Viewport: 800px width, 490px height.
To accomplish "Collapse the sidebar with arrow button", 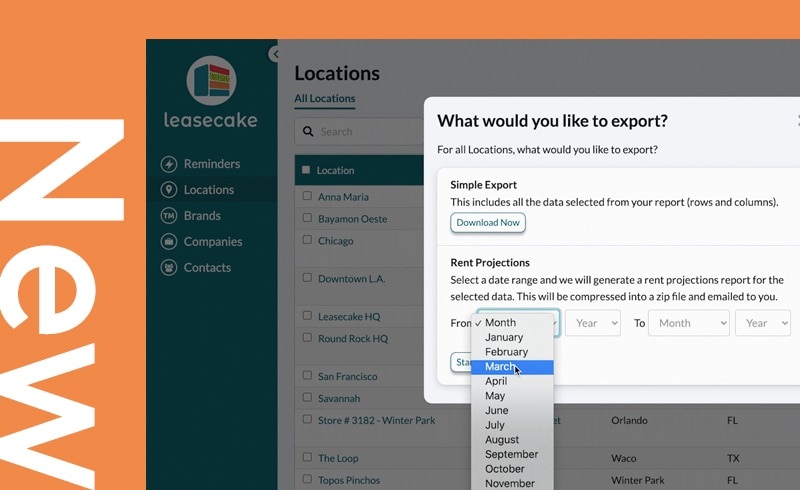I will click(x=274, y=54).
